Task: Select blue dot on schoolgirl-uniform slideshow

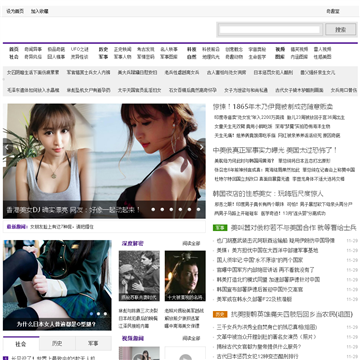Action: coord(91,314)
